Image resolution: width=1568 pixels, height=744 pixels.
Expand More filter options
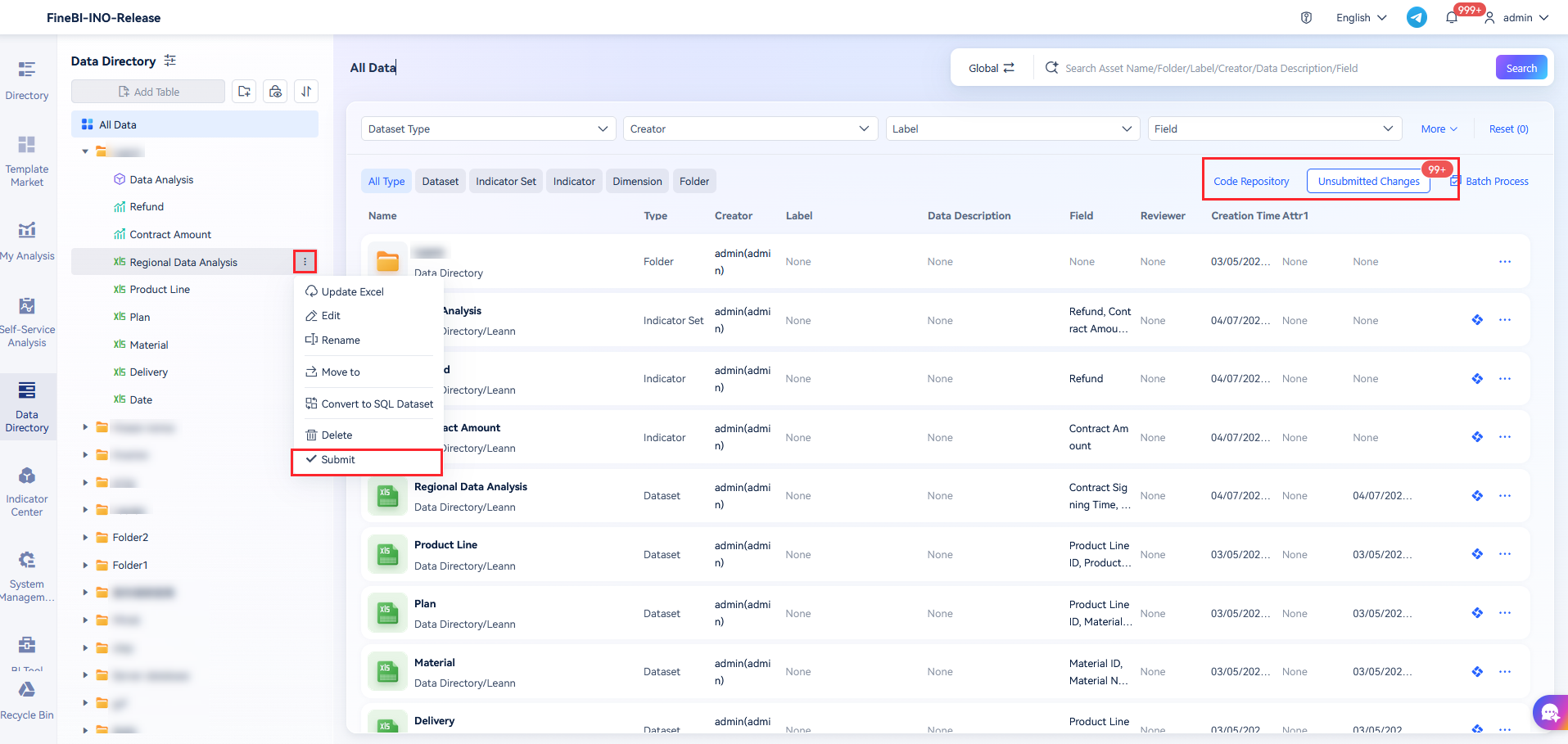[x=1439, y=129]
